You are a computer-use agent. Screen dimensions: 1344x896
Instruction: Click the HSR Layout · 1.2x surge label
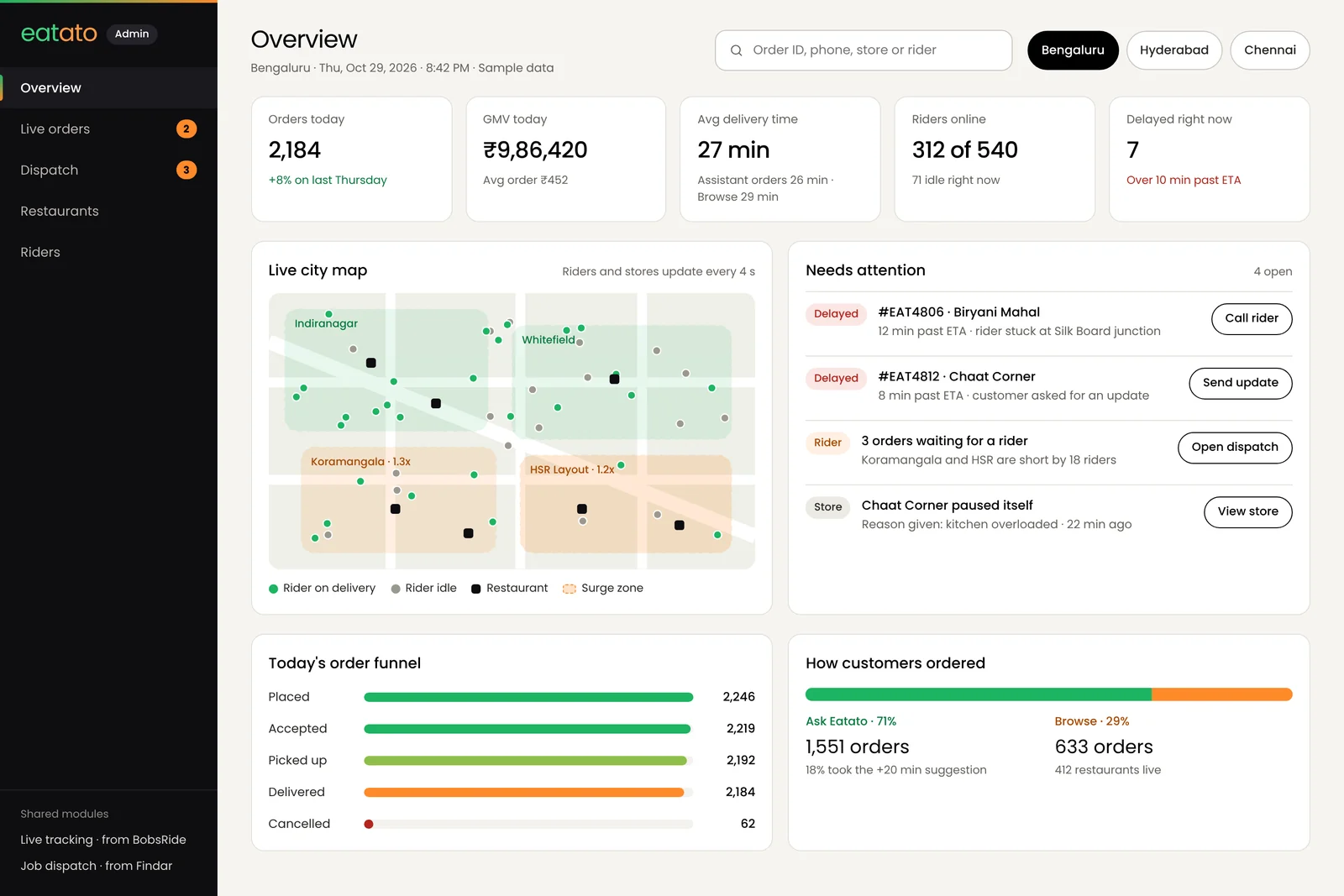point(572,470)
